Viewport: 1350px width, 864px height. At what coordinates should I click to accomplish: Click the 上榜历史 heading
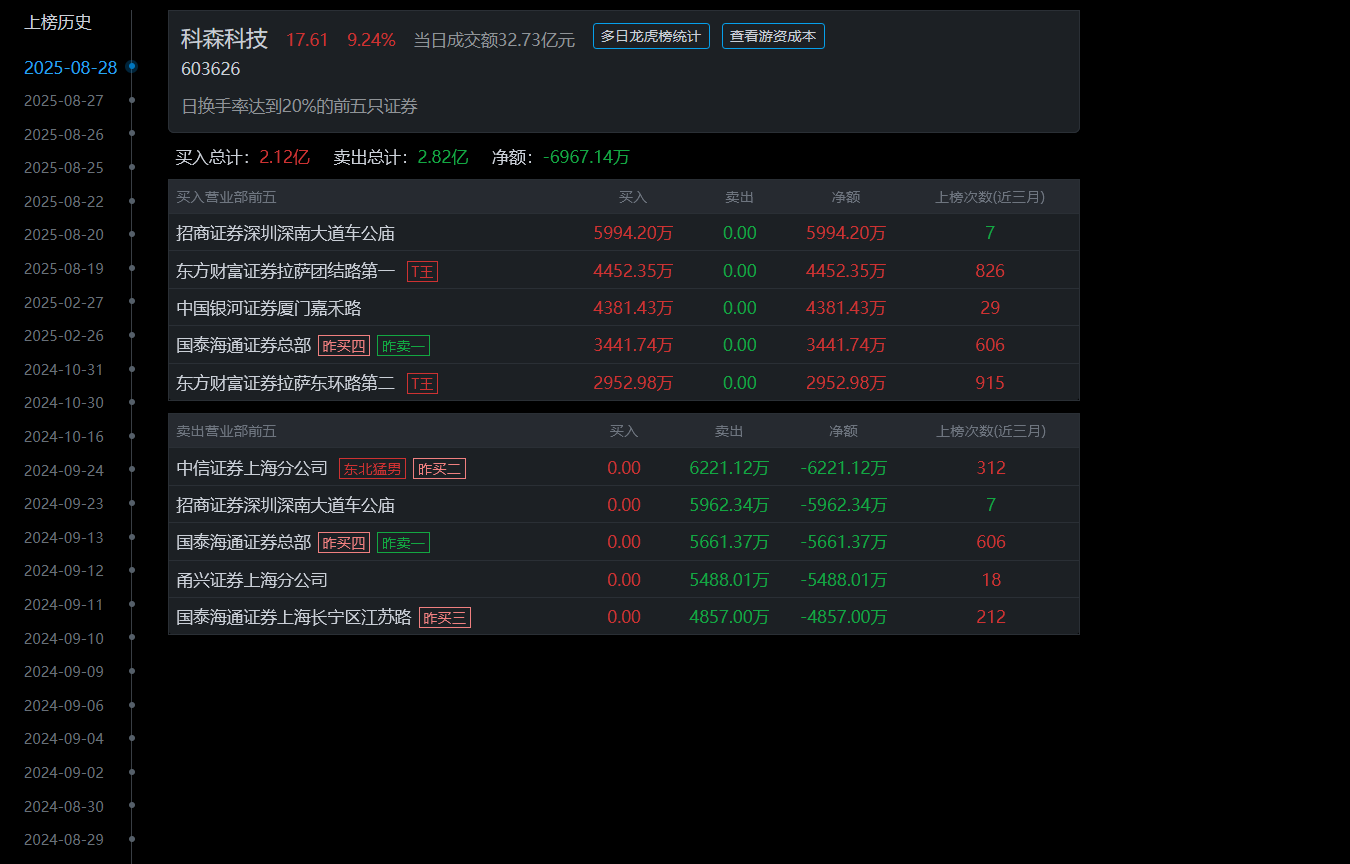[x=58, y=22]
